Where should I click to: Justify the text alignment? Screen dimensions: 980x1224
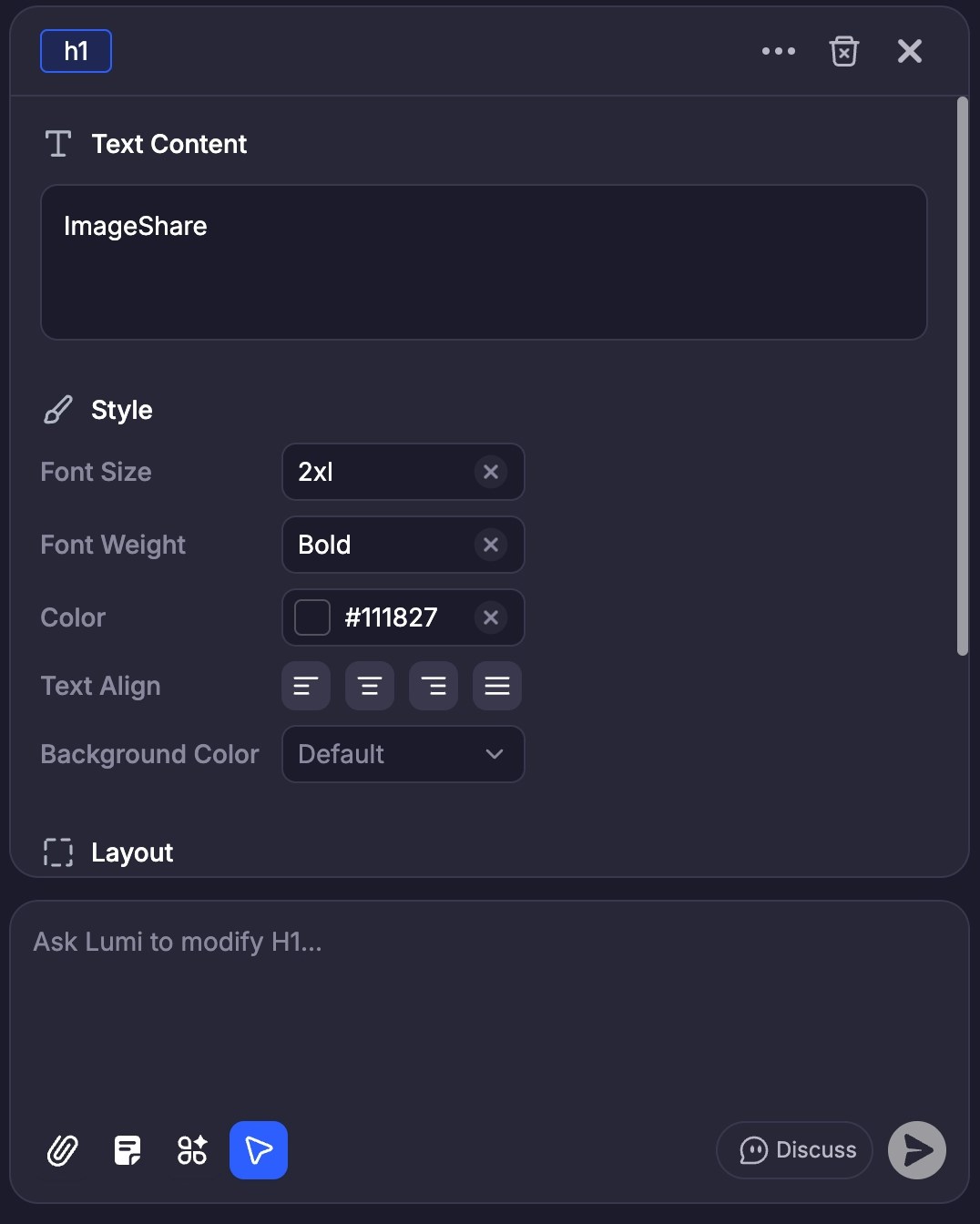497,686
